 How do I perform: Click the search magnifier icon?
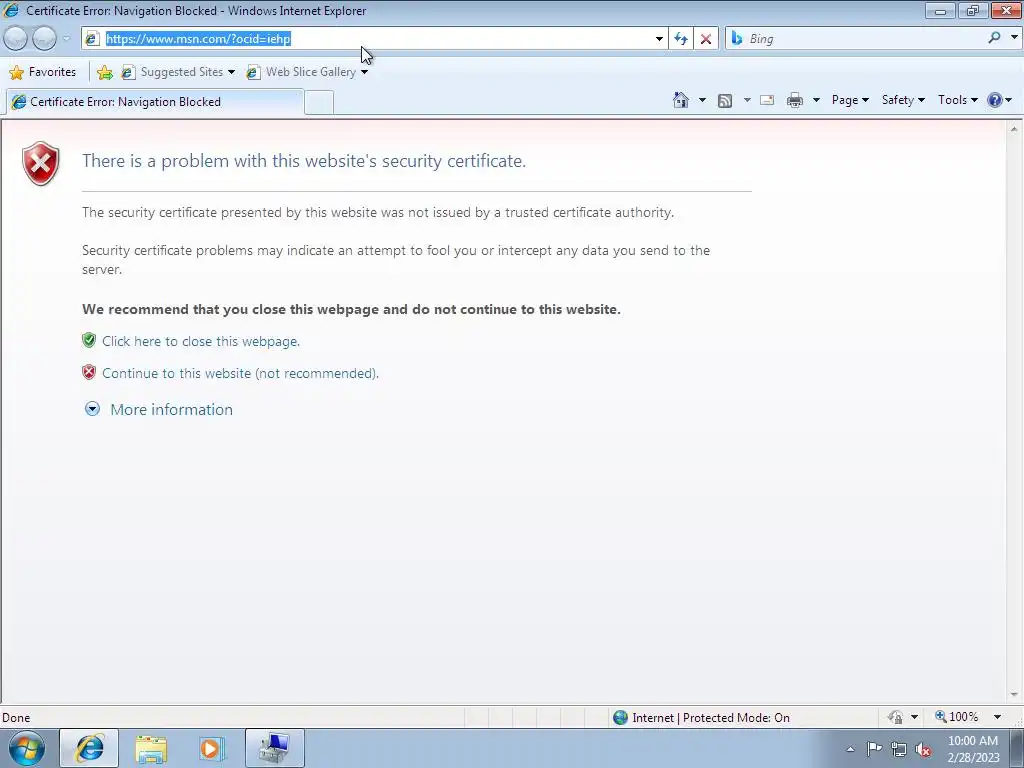pos(994,38)
